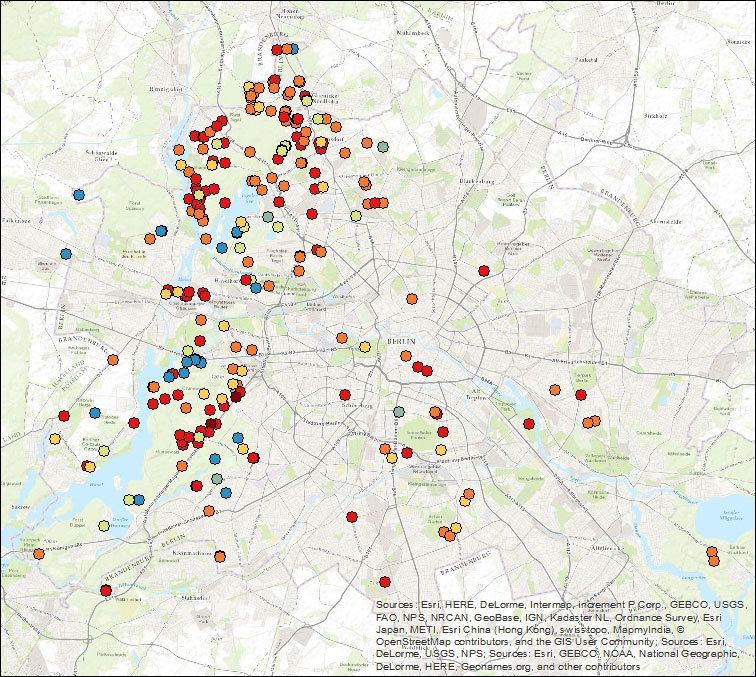Click the blue marker atop the northernmost cluster
Screen dimensions: 756x677
(x=293, y=49)
